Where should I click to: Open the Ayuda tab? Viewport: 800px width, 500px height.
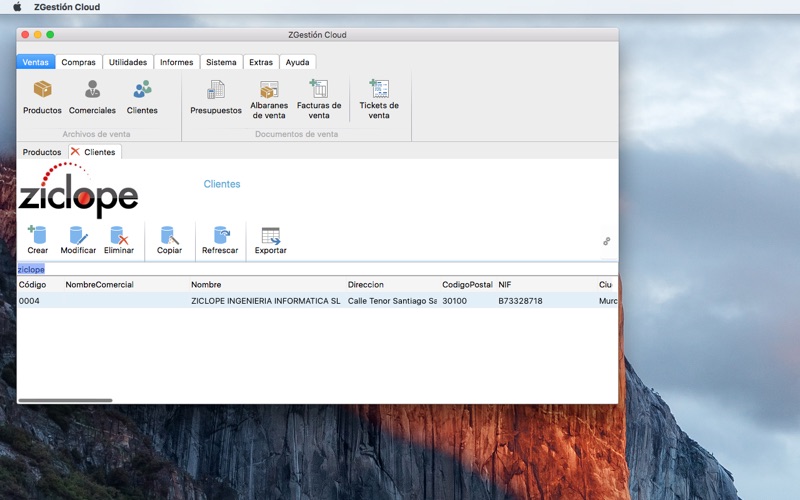pyautogui.click(x=297, y=62)
